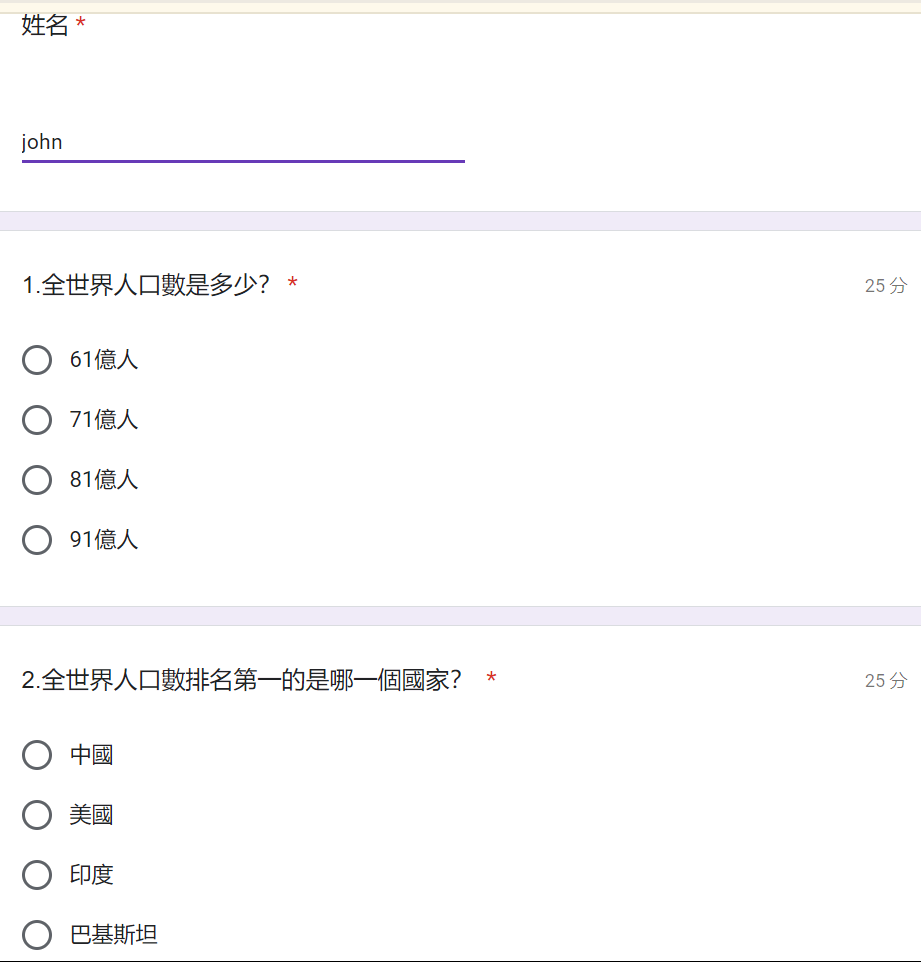921x962 pixels.
Task: Click the 姓名 text field containing john
Action: (243, 143)
